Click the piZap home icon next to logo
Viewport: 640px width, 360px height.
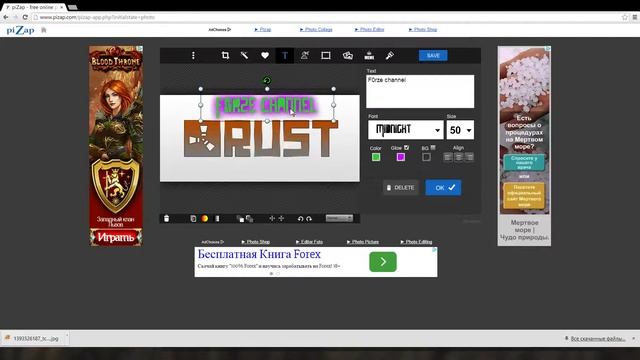pos(44,30)
